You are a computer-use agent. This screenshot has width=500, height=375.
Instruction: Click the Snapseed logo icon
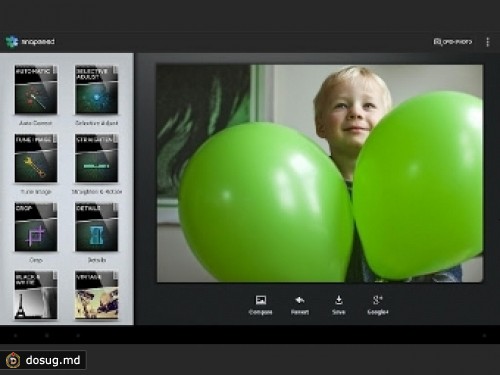(12, 42)
